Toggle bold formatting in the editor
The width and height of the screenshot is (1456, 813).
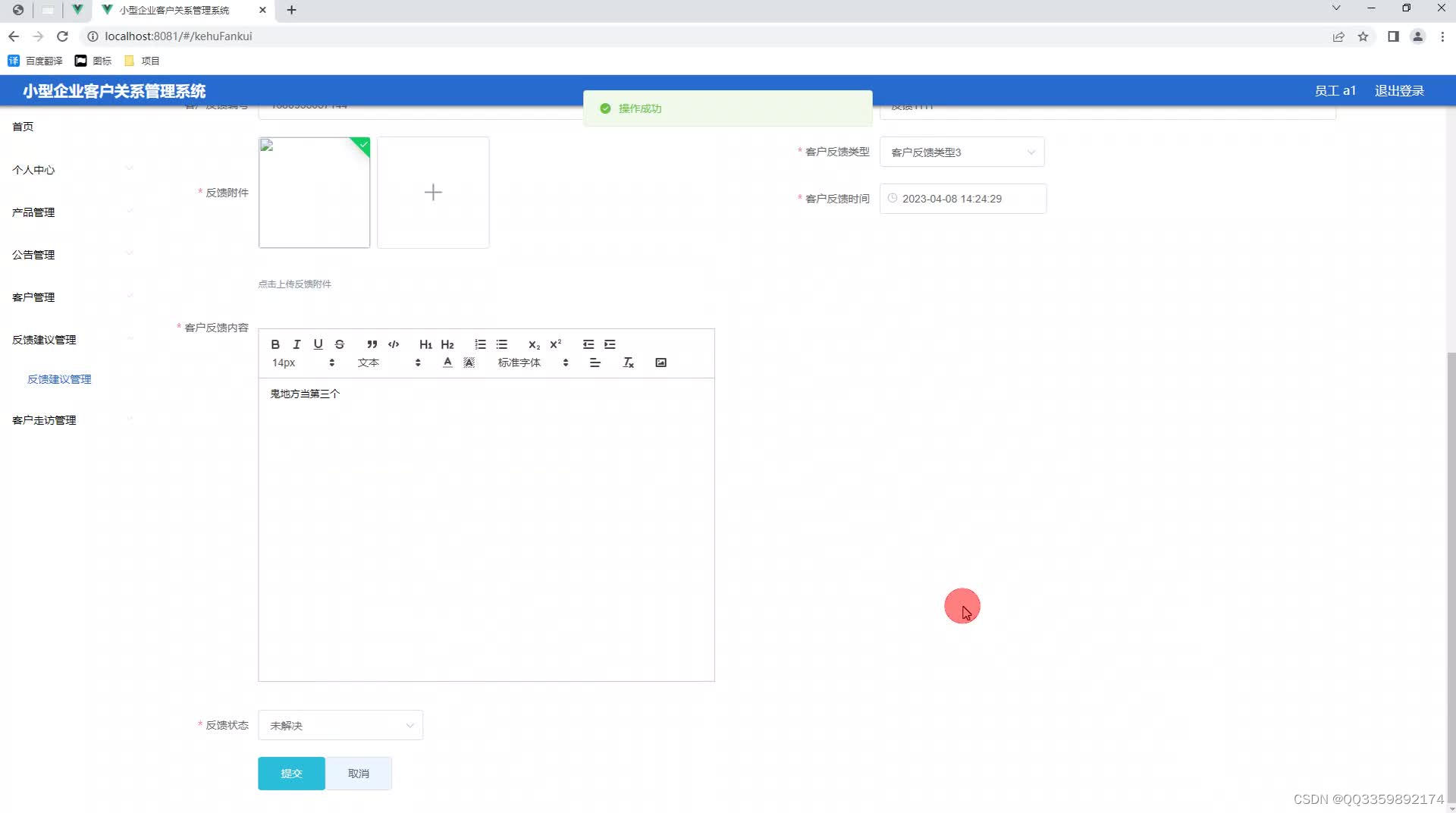pos(275,344)
